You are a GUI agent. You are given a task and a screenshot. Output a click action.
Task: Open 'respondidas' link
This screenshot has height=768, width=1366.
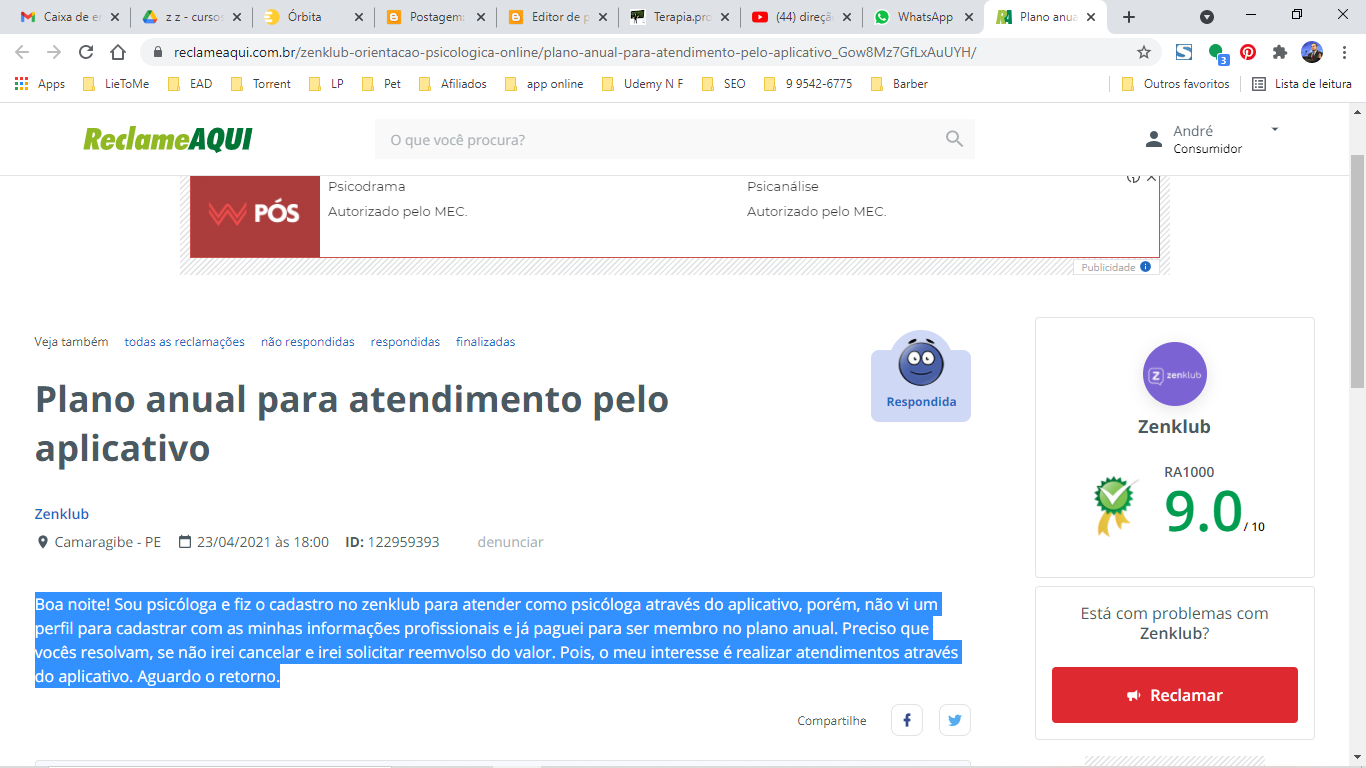405,342
